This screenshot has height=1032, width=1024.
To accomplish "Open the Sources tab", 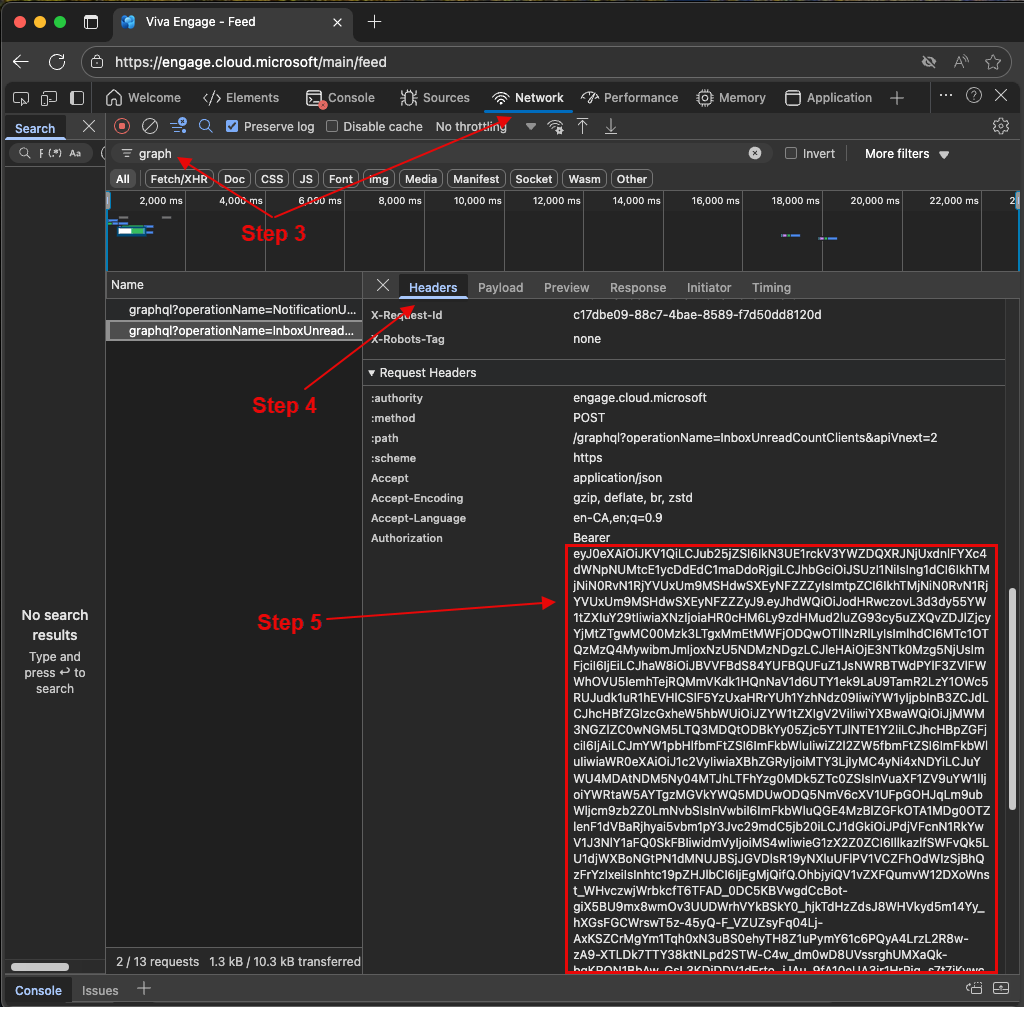I will click(434, 98).
